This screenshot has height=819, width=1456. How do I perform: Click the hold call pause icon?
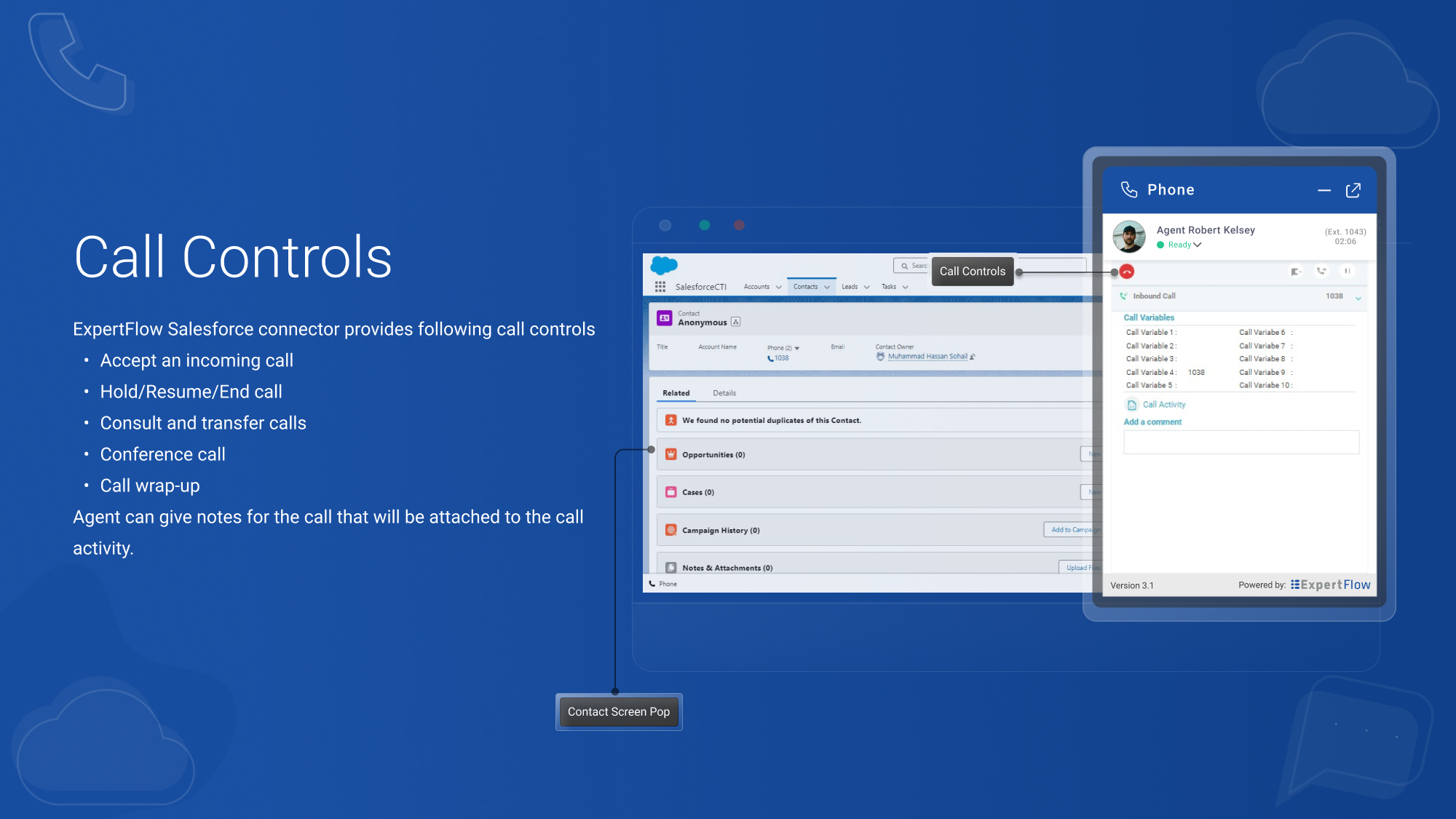coord(1347,272)
